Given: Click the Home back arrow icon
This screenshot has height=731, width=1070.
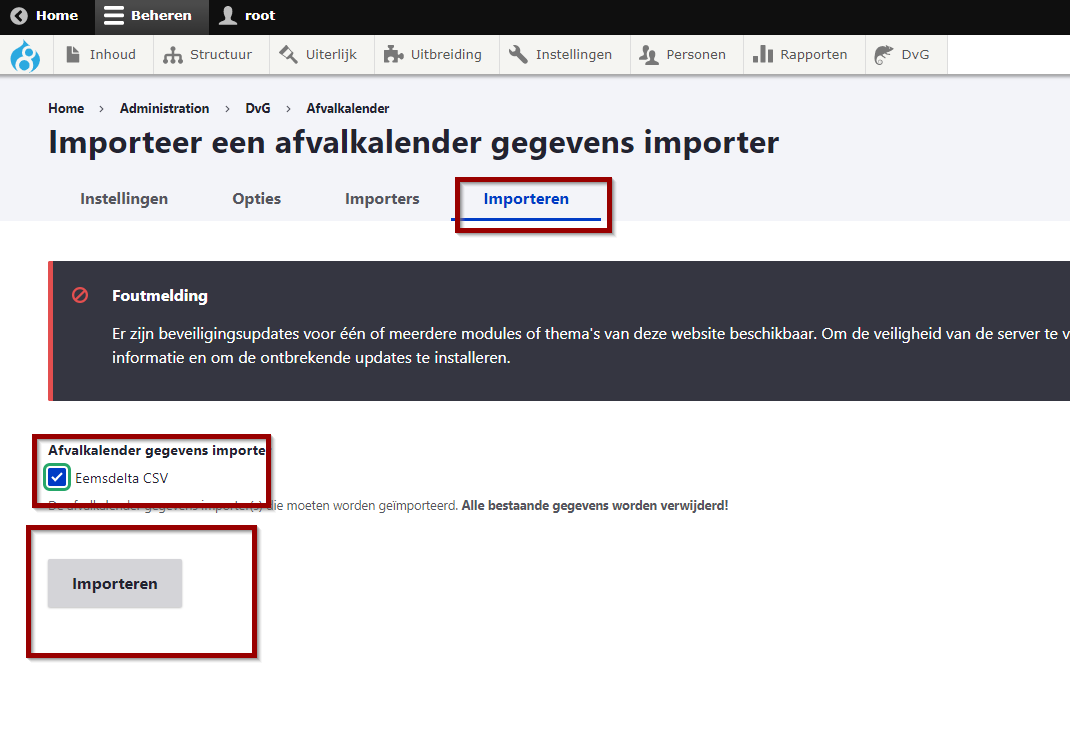Looking at the screenshot, I should coord(19,16).
